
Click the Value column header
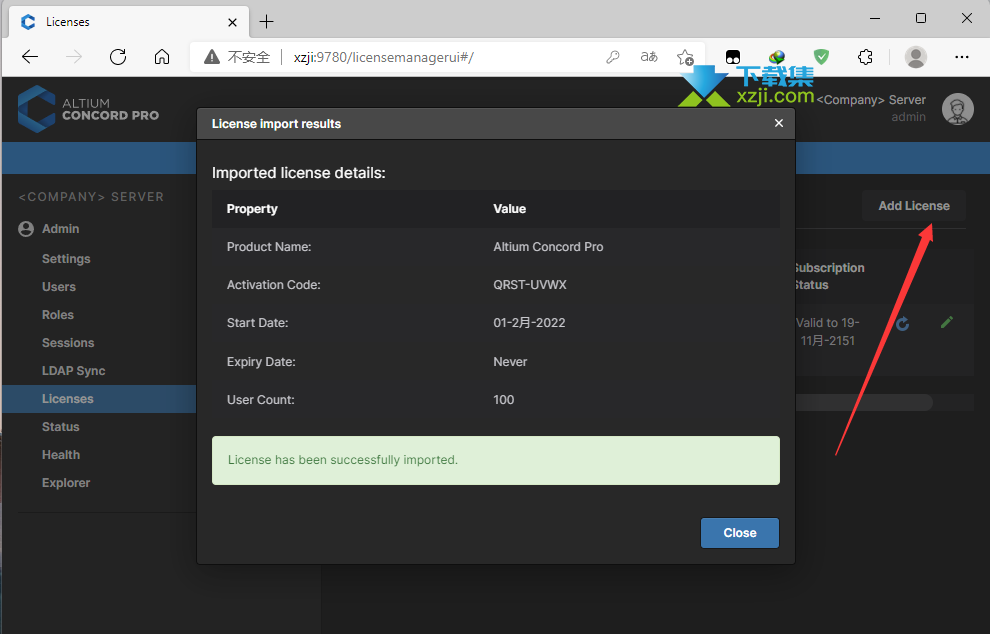coord(510,209)
